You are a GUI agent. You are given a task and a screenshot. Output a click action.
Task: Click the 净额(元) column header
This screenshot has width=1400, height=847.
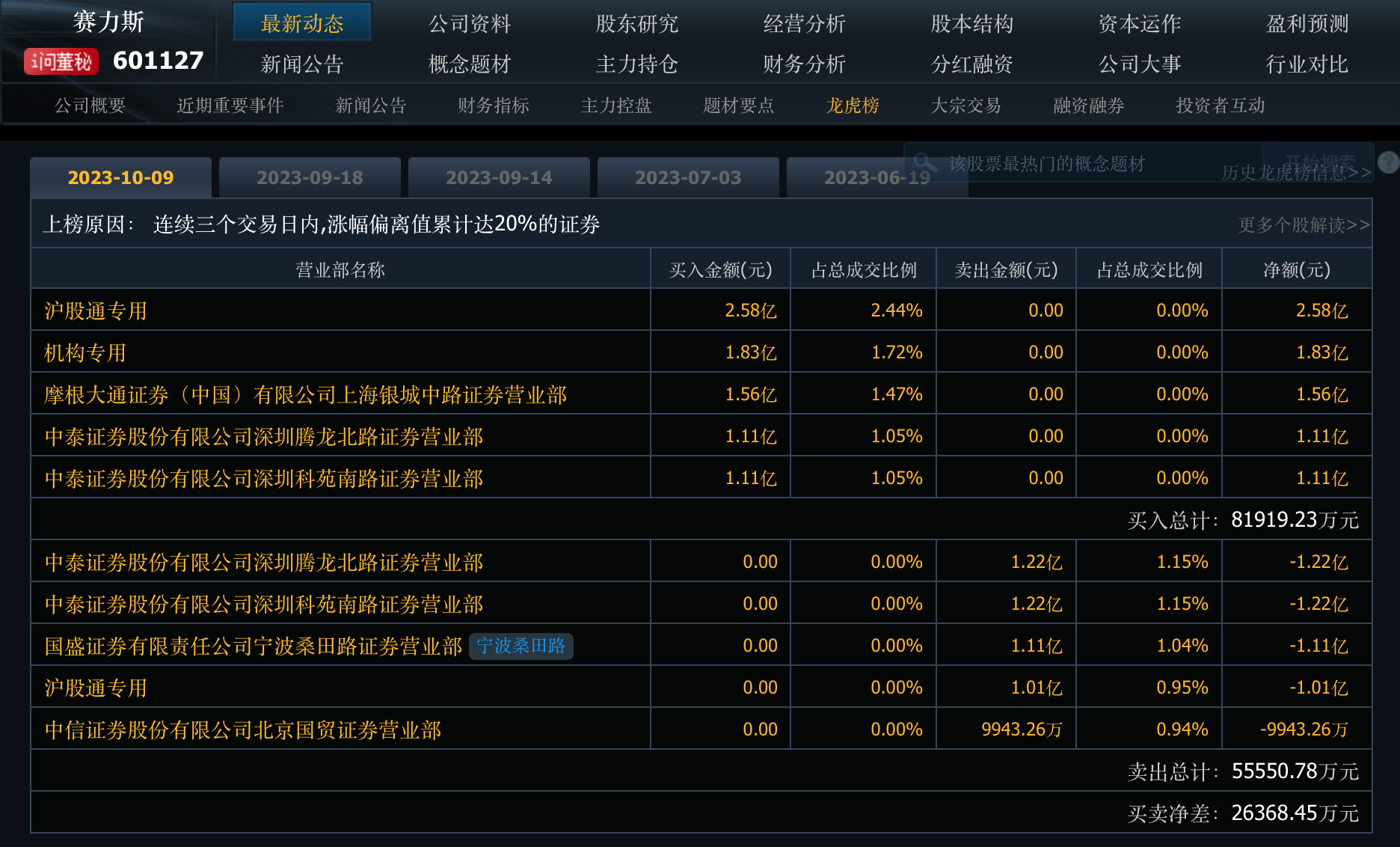pos(1297,269)
